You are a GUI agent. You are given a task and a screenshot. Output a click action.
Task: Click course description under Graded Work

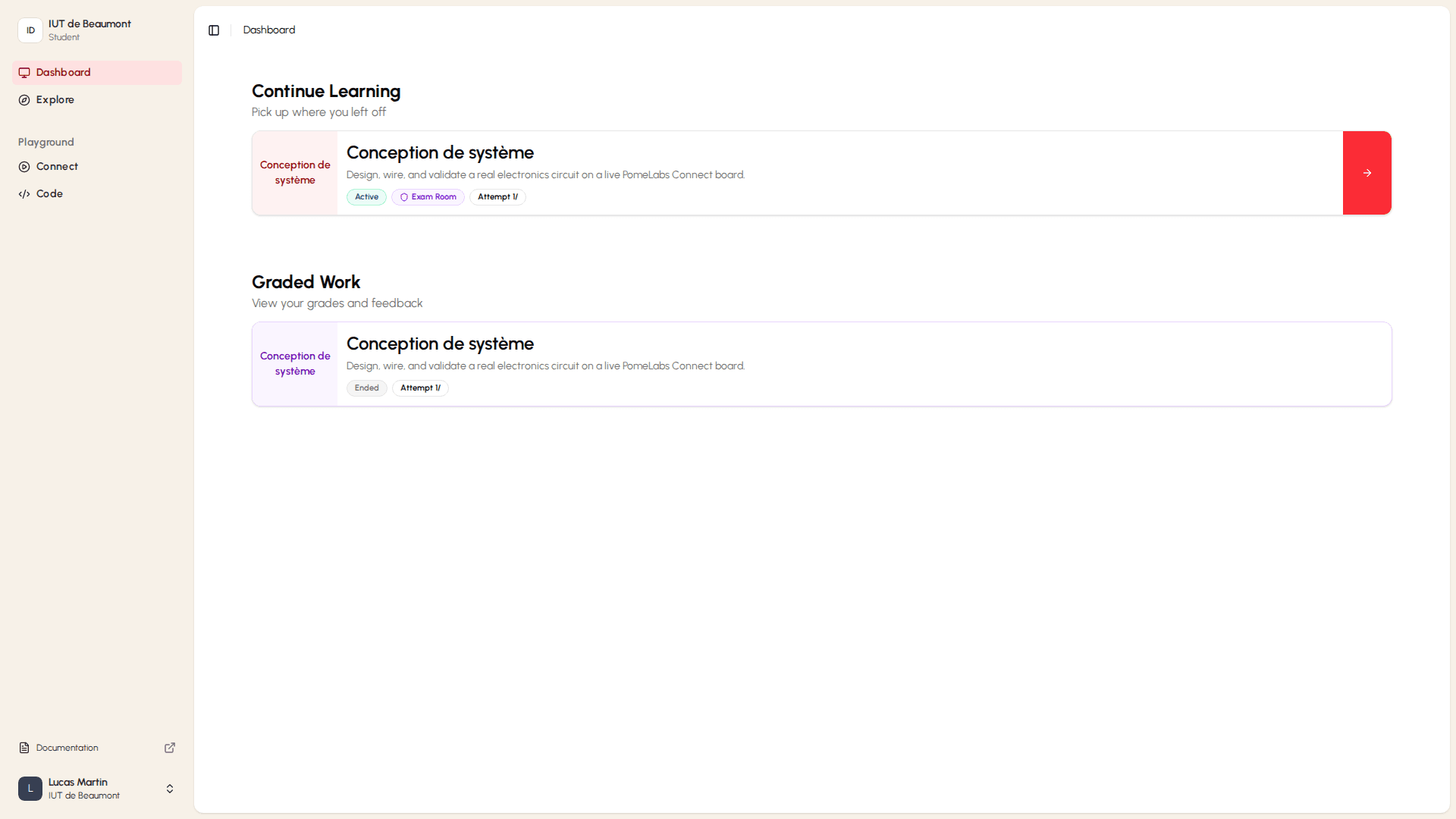click(545, 366)
